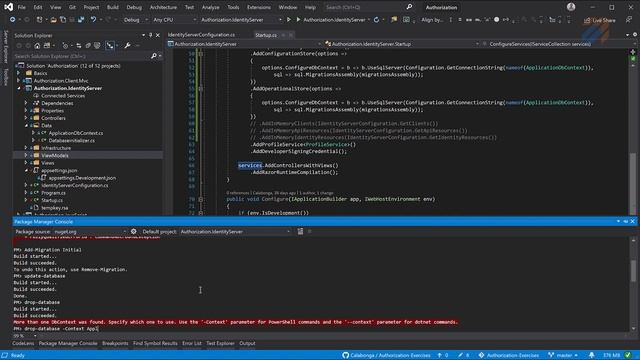Click the notifications bell in the status bar
The width and height of the screenshot is (640, 360).
click(592, 355)
